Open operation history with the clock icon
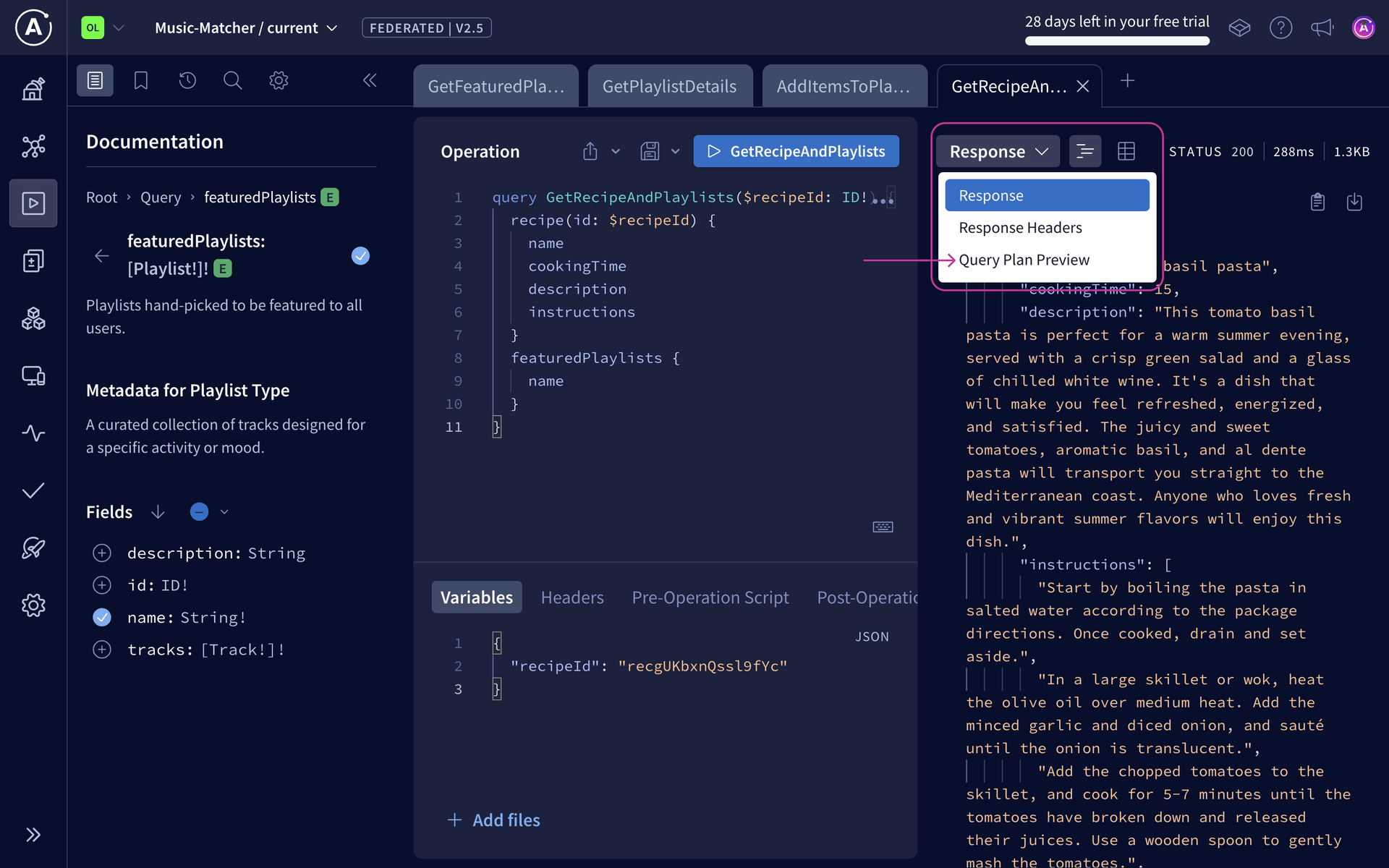Image resolution: width=1389 pixels, height=868 pixels. (187, 80)
